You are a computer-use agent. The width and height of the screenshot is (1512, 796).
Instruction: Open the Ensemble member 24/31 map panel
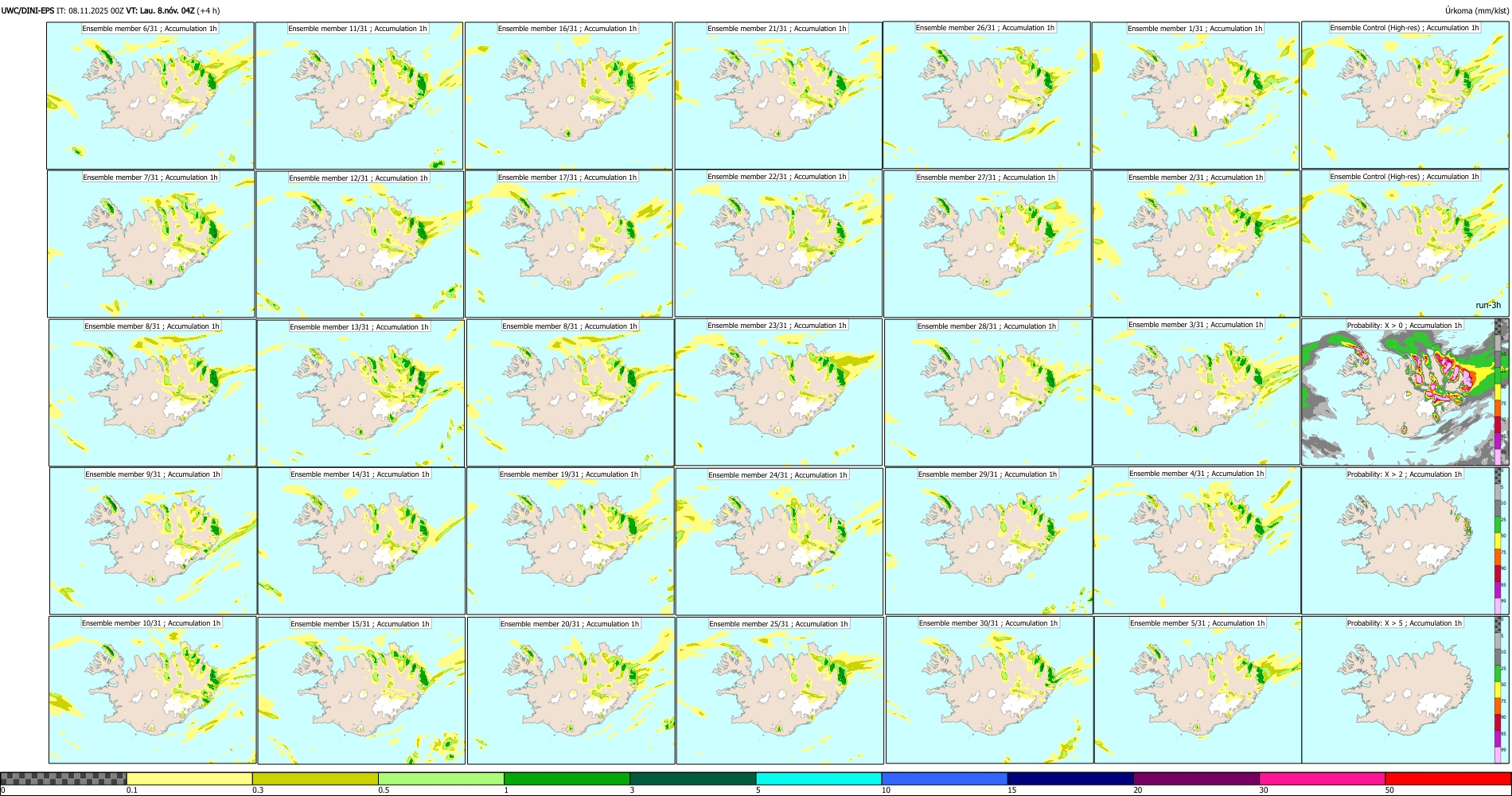point(779,542)
